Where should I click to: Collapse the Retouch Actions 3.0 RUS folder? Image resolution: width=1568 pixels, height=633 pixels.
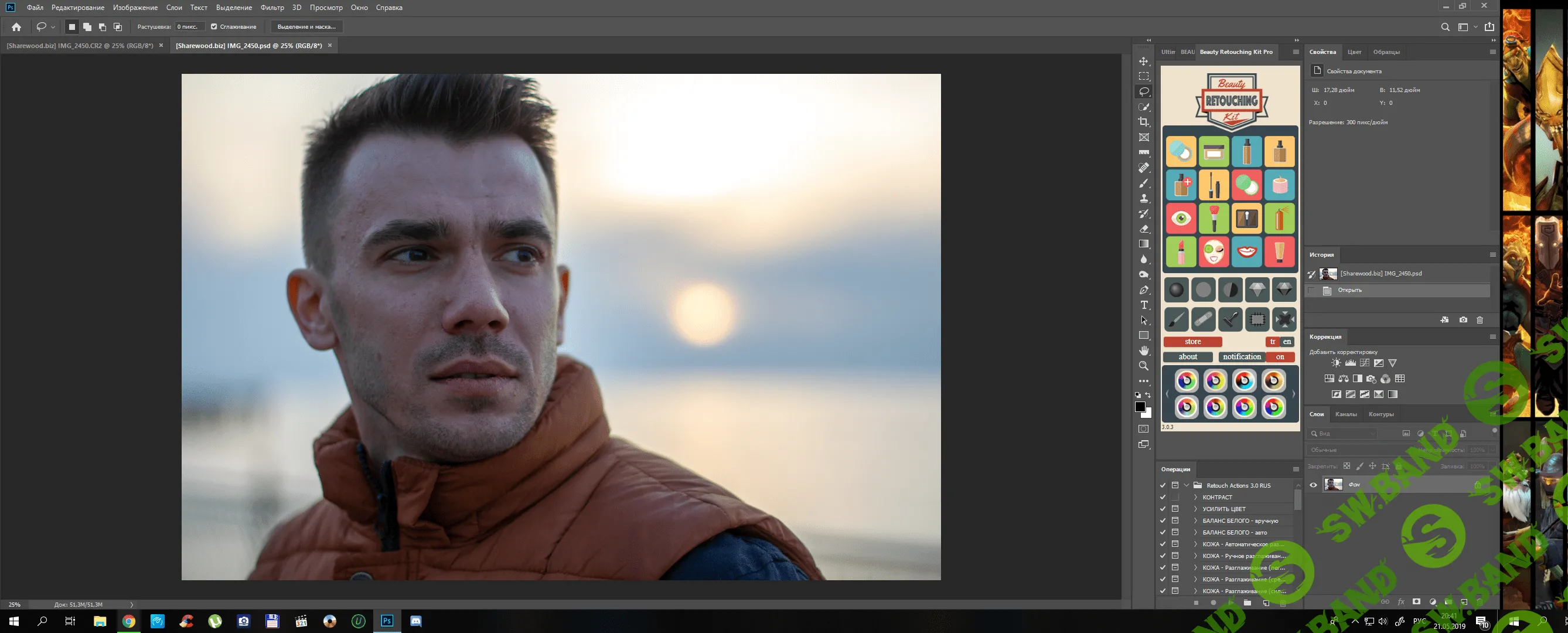coord(1187,486)
